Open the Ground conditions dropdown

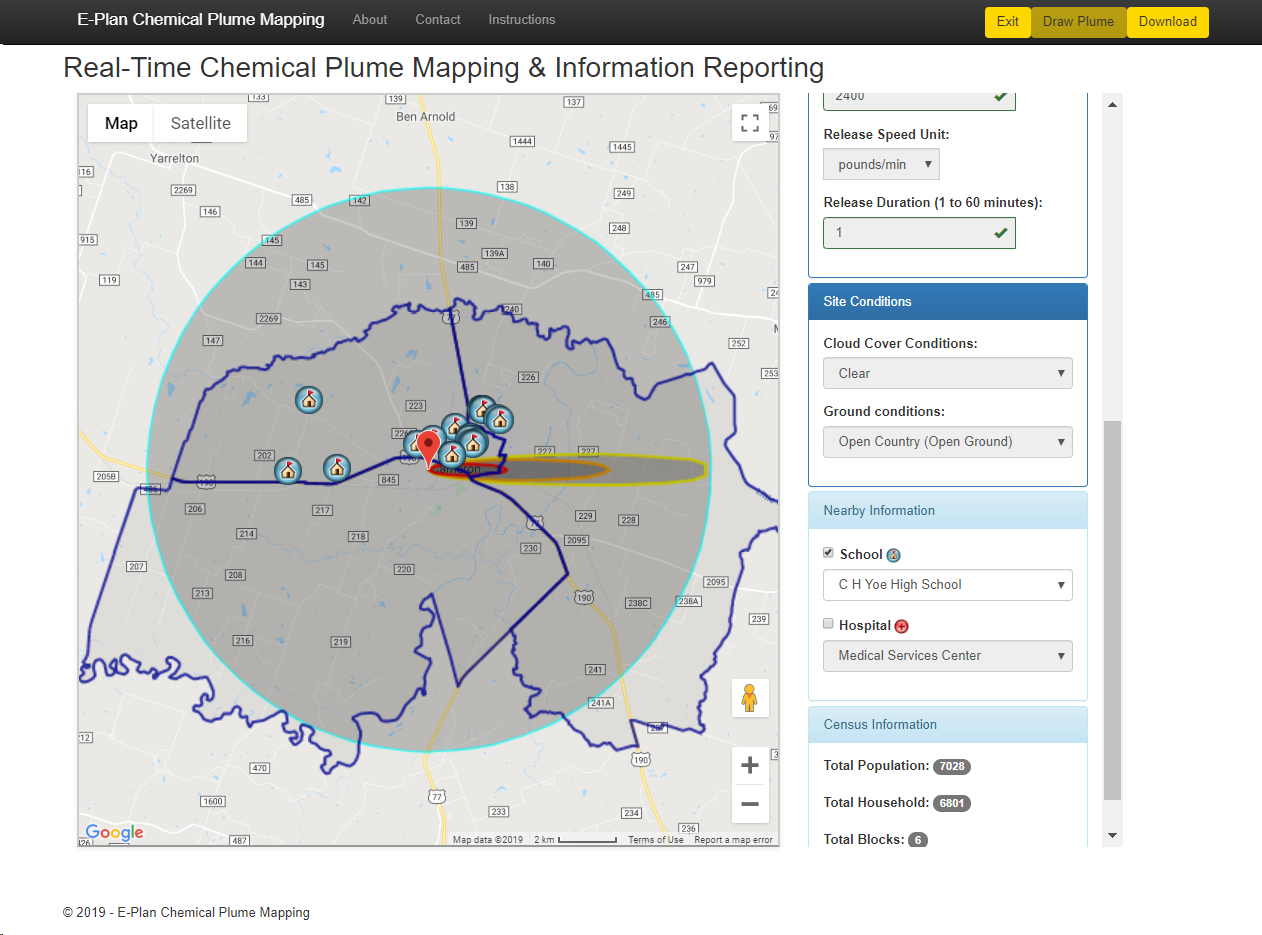947,442
